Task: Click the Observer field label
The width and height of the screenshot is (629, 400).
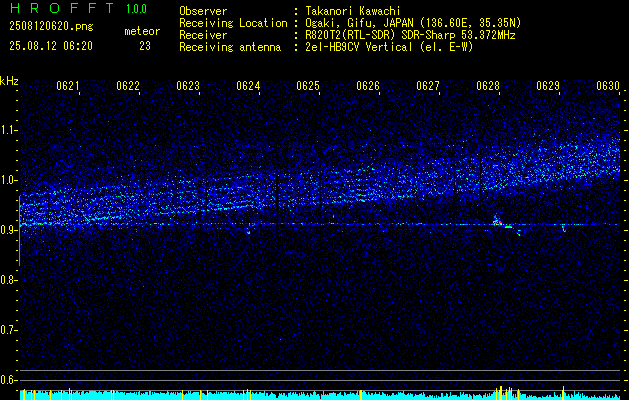Action: (203, 11)
